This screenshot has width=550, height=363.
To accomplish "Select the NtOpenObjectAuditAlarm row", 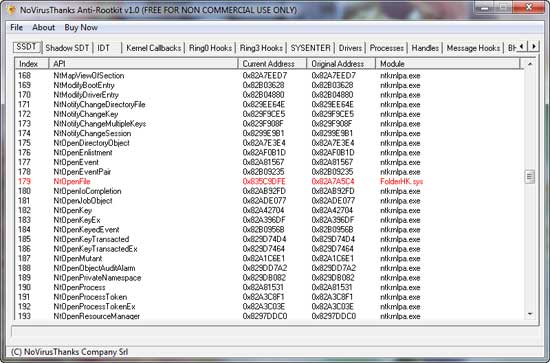I will (x=269, y=268).
